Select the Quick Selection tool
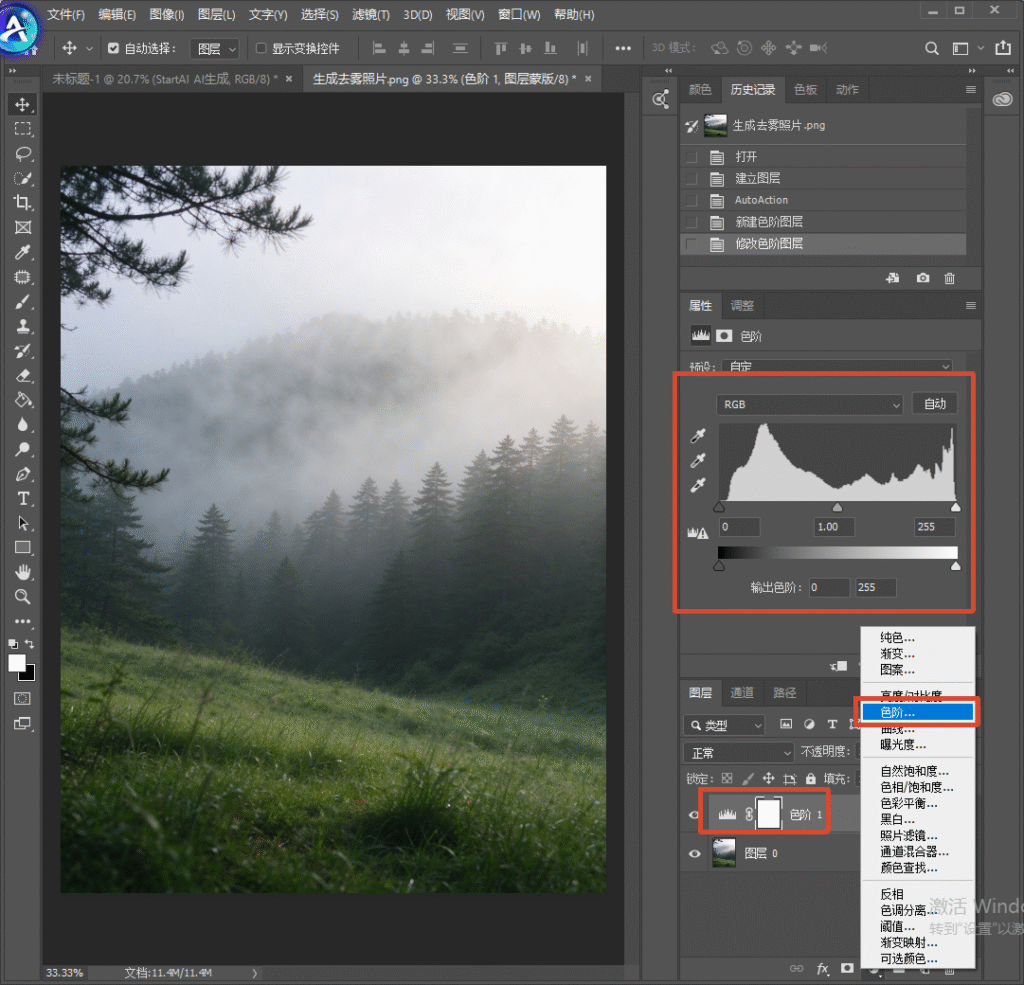The image size is (1024, 985). coord(23,178)
